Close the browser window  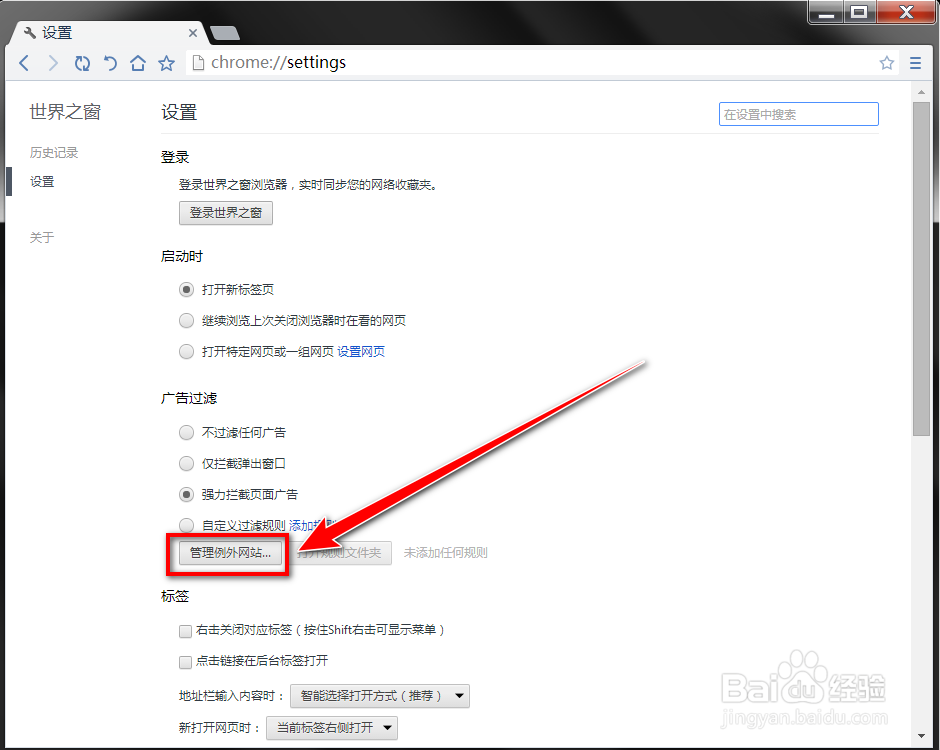tap(906, 13)
